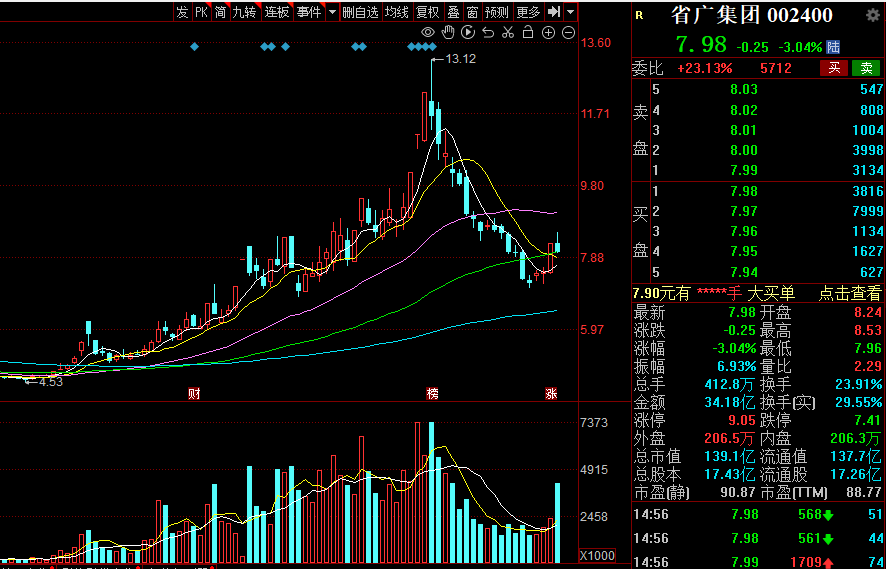The width and height of the screenshot is (886, 569).
Task: Select the hand pan tool
Action: 448,33
